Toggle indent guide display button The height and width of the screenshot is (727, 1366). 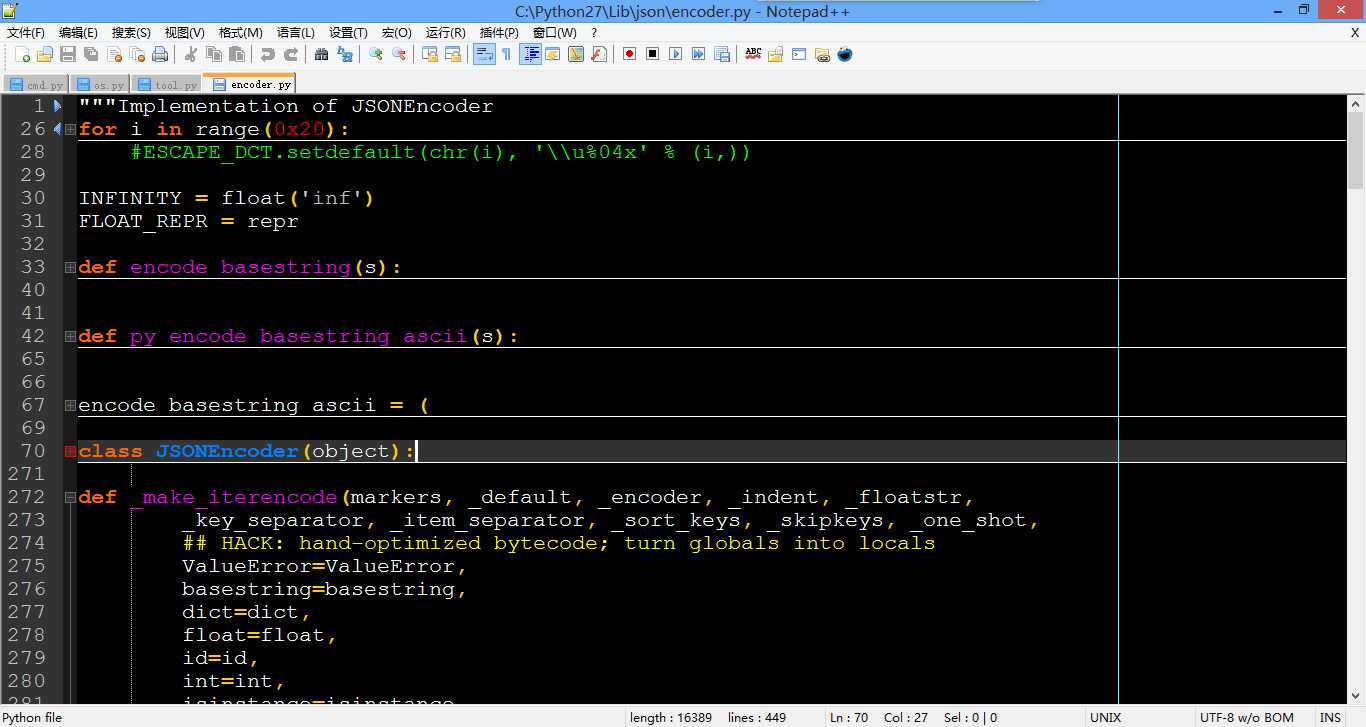tap(529, 54)
